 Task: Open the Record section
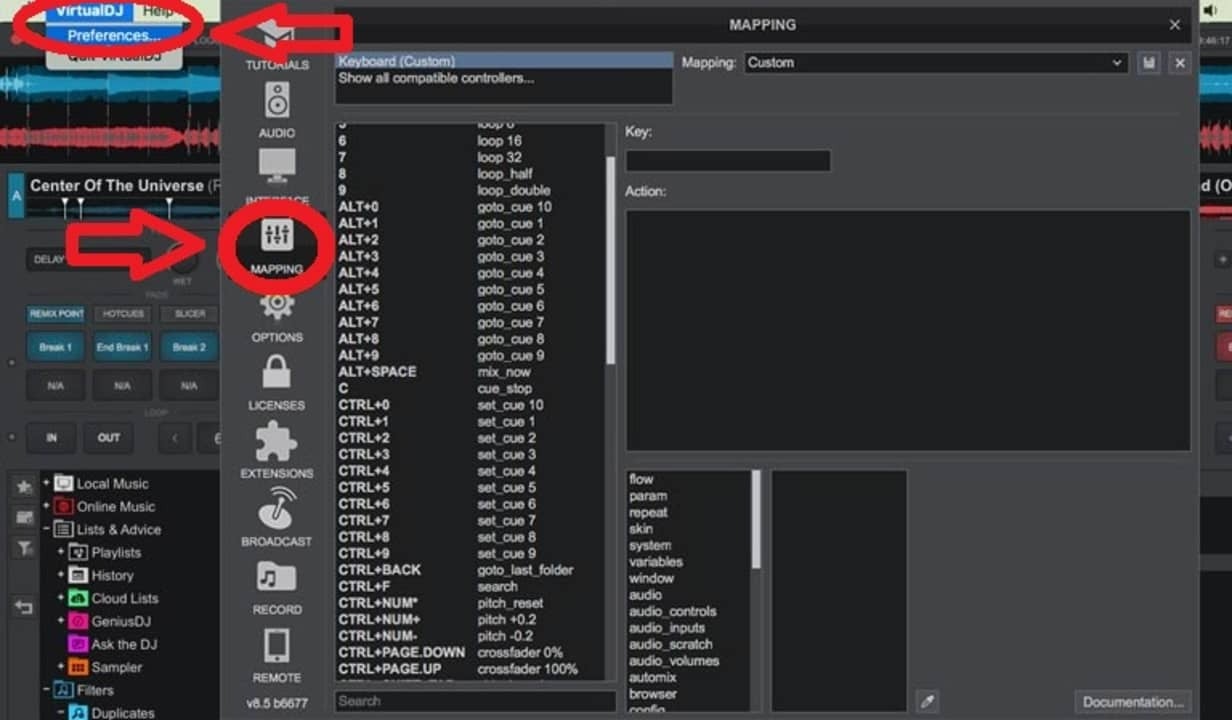277,584
